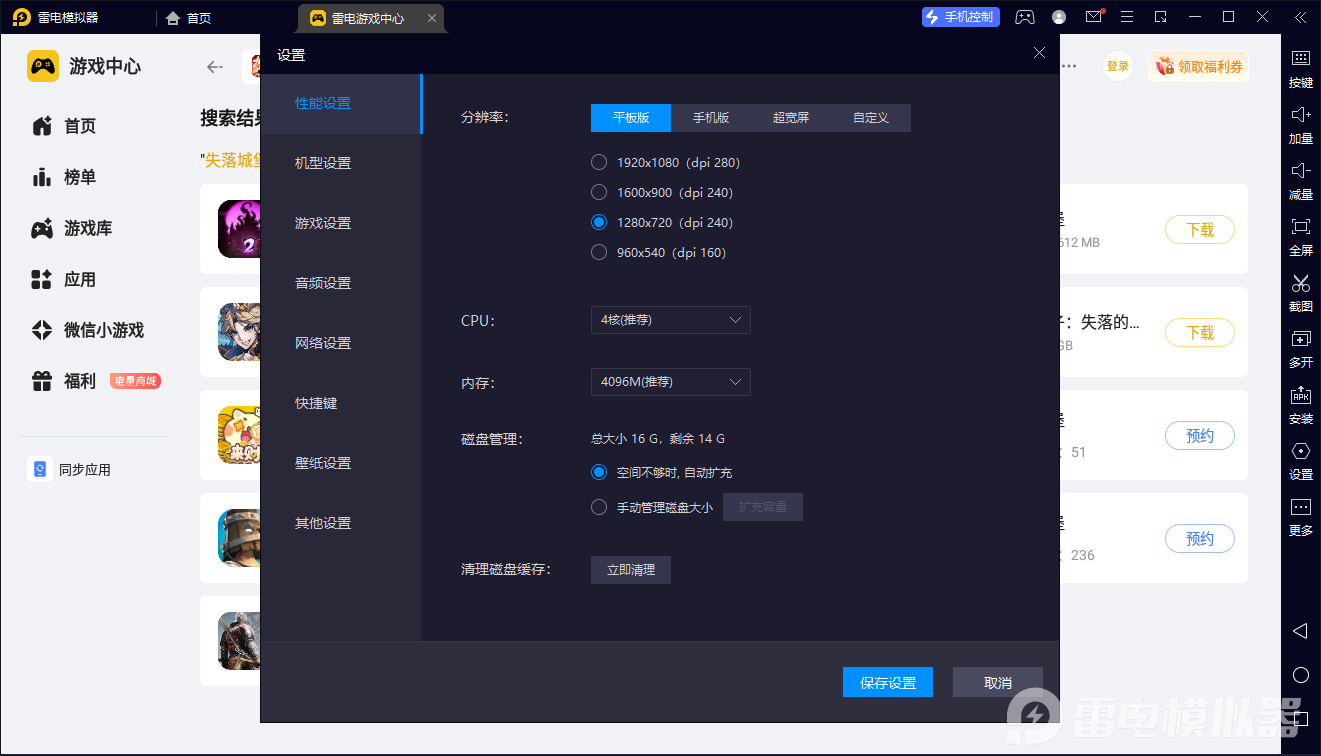Viewport: 1321px width, 756px height.
Task: Select the 1920x1080 resolution option
Action: pos(599,162)
